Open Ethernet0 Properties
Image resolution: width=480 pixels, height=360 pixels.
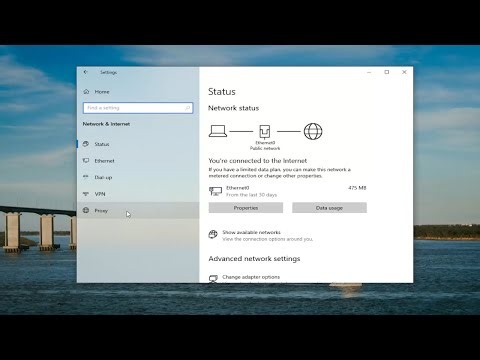point(246,208)
